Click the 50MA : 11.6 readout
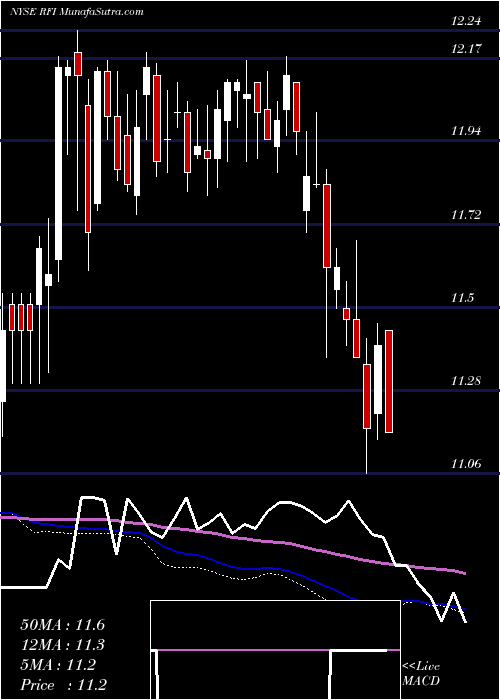Image resolution: width=500 pixels, height=700 pixels. click(63, 625)
